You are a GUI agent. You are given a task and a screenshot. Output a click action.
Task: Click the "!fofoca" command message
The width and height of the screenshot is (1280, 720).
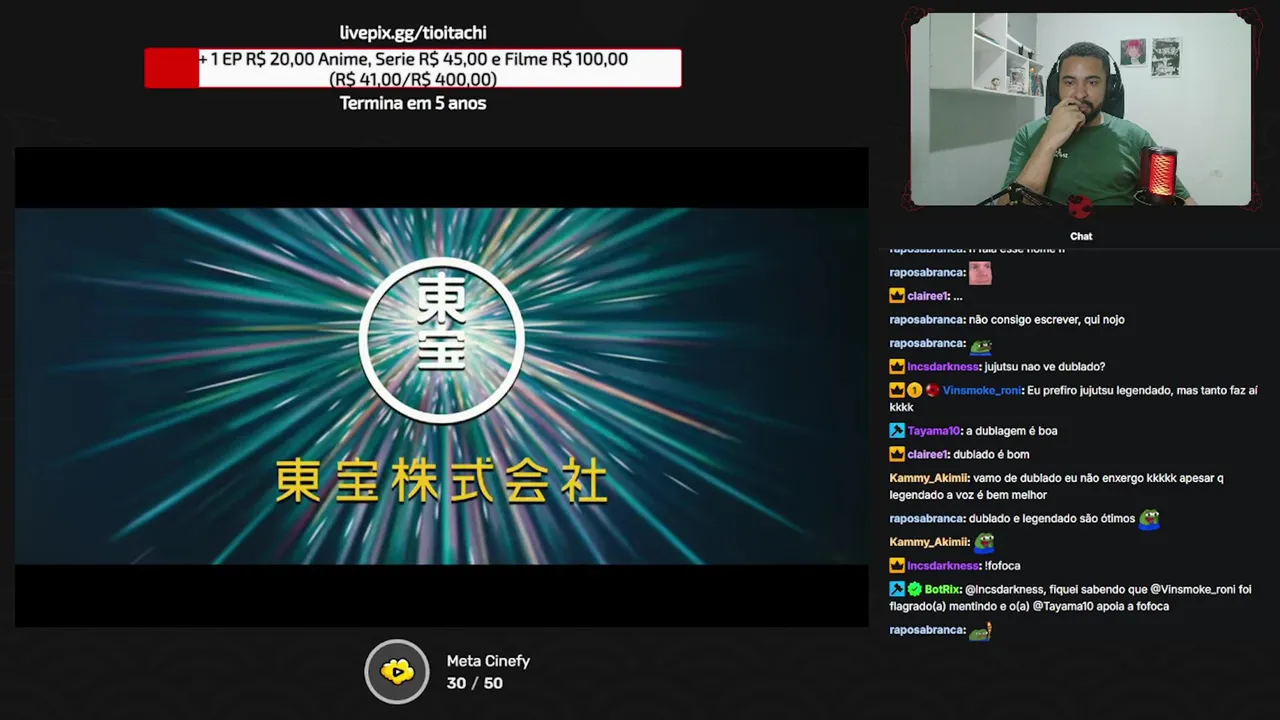(x=1002, y=566)
